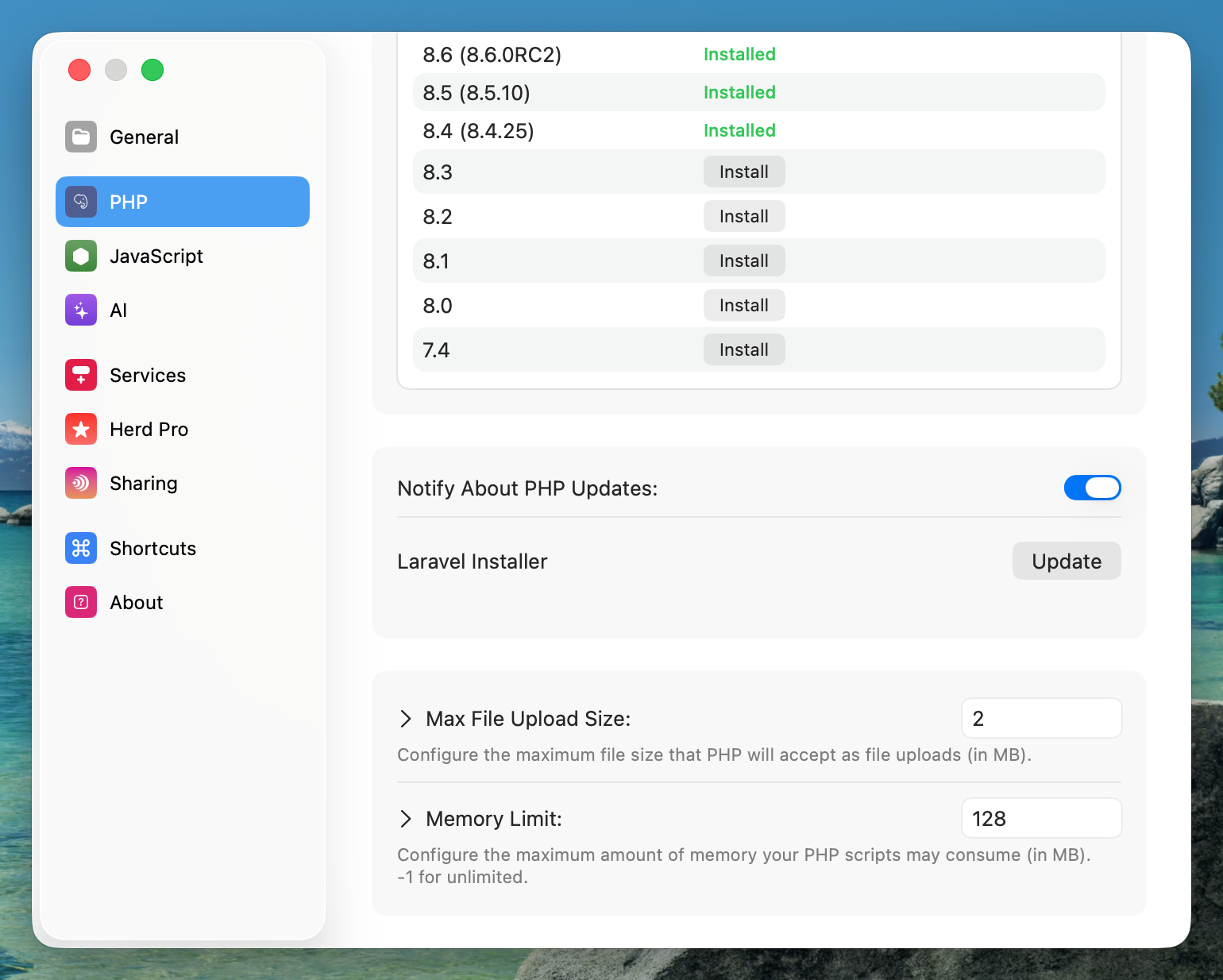Click the Laravel Installer label
The image size is (1223, 980).
coord(473,561)
